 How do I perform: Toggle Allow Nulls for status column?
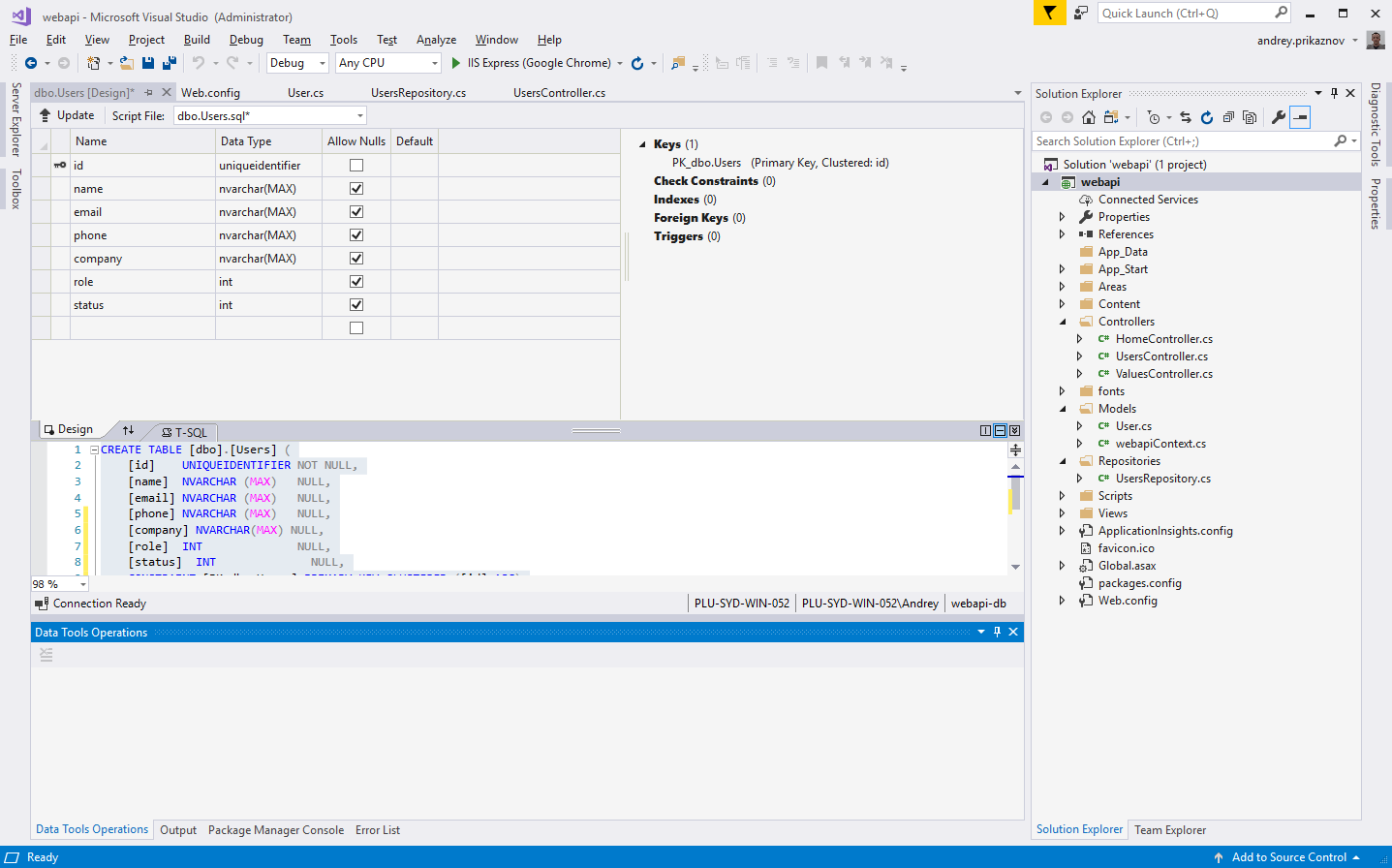[x=356, y=305]
